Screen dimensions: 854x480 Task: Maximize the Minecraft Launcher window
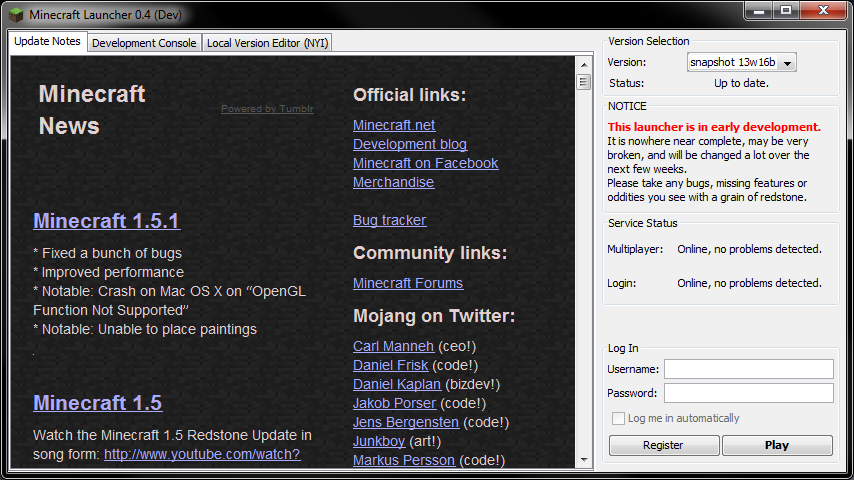click(786, 10)
